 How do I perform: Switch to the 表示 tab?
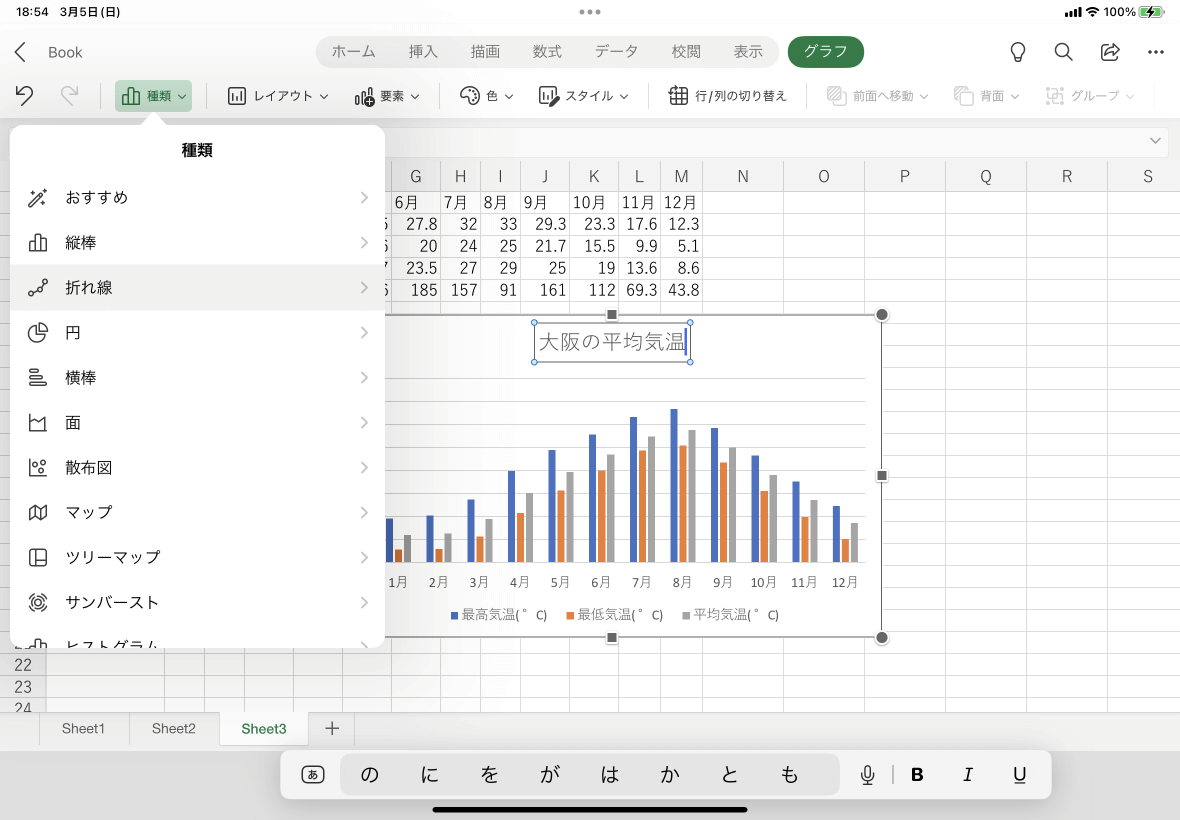(748, 52)
